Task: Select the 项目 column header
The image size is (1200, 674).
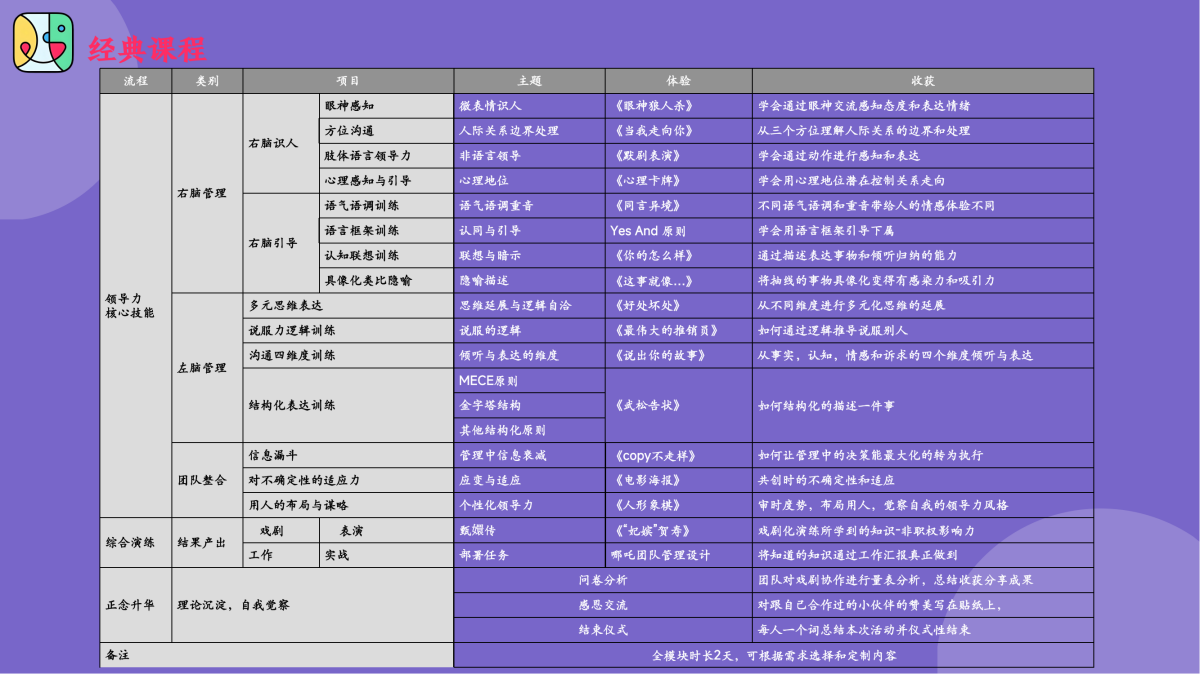Action: pos(348,80)
